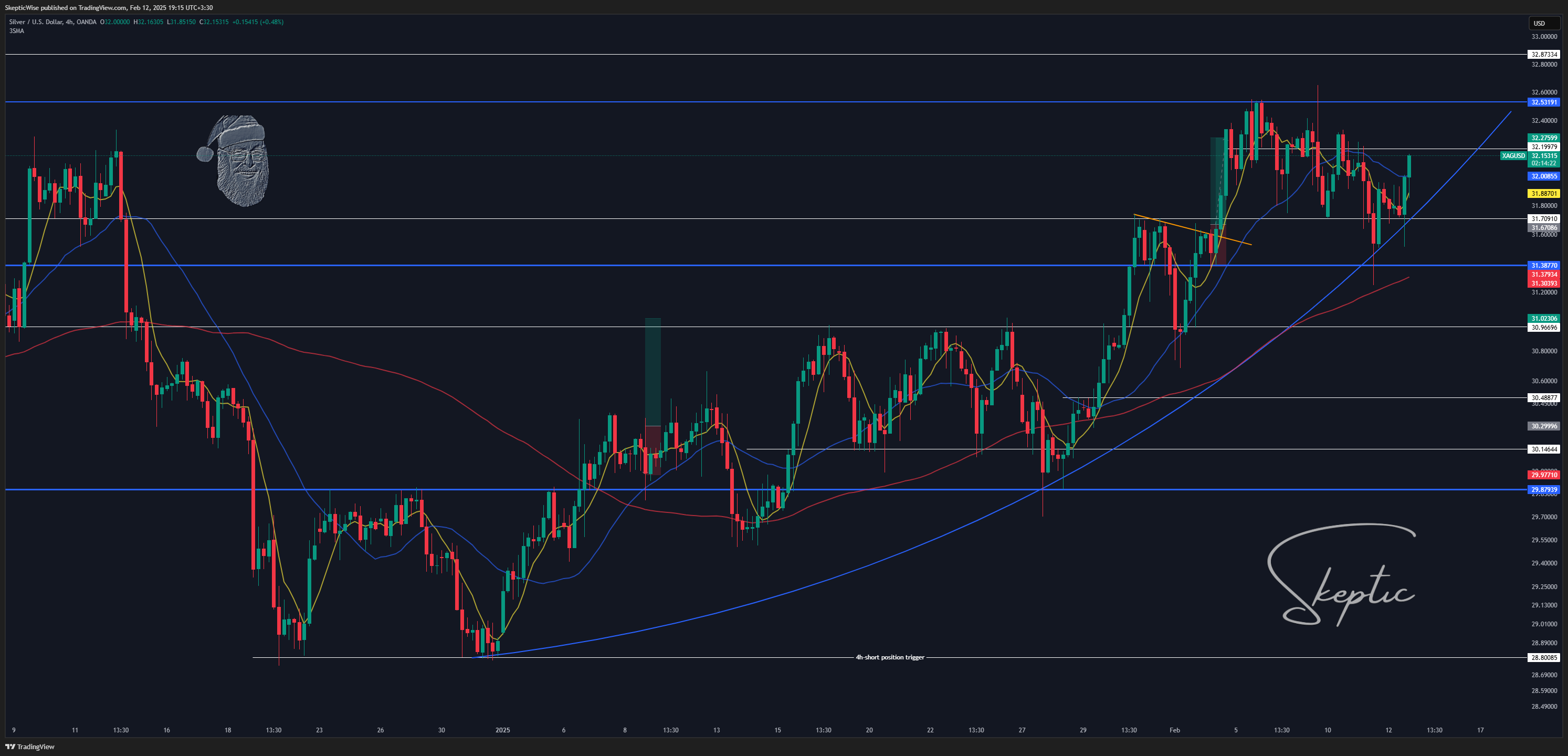Select the blue 31.38770 price label

tap(1544, 266)
